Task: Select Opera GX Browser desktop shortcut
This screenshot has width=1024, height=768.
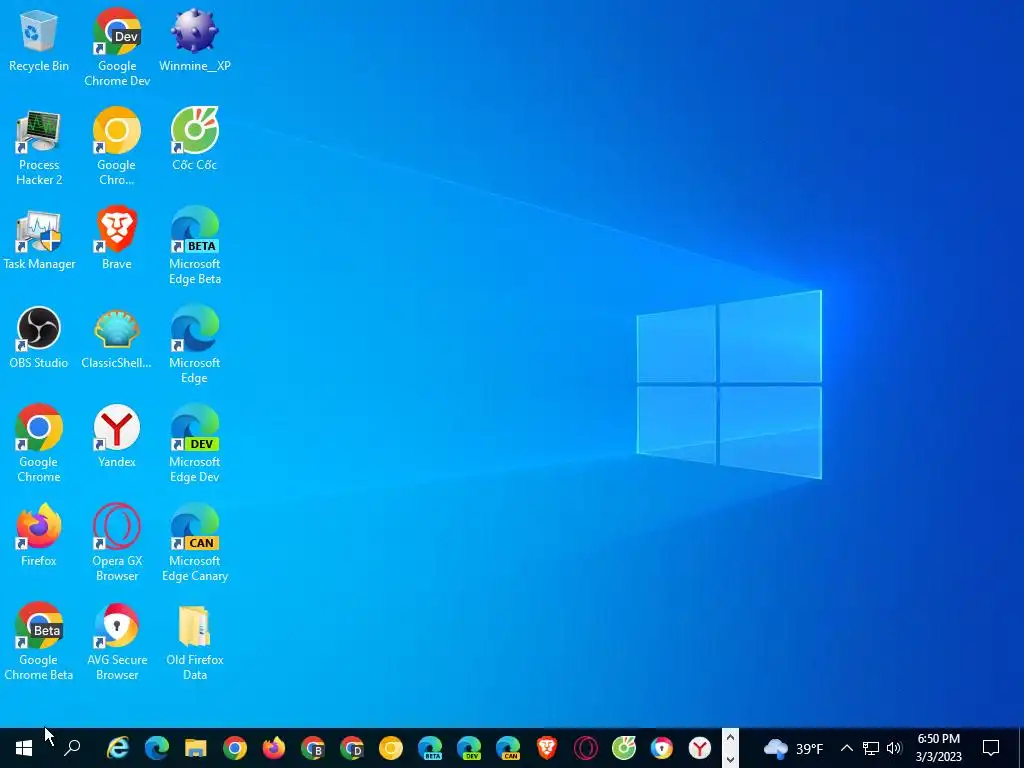Action: pyautogui.click(x=117, y=543)
